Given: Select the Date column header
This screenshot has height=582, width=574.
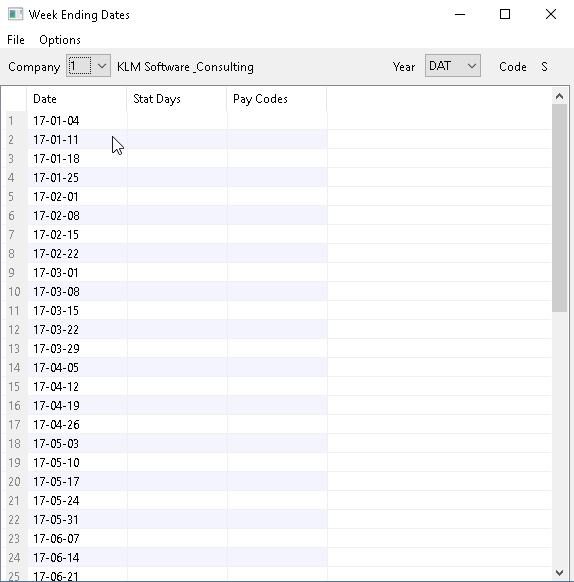Looking at the screenshot, I should click(77, 99).
